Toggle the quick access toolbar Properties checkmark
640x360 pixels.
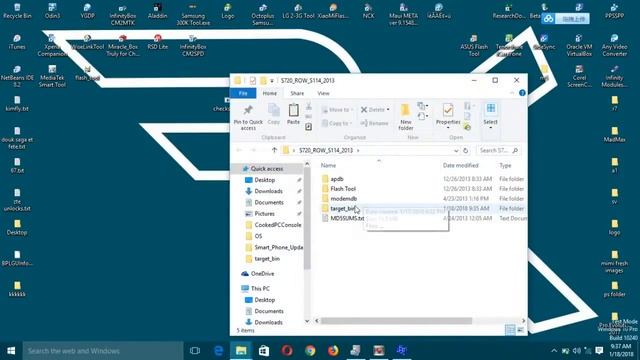253,81
